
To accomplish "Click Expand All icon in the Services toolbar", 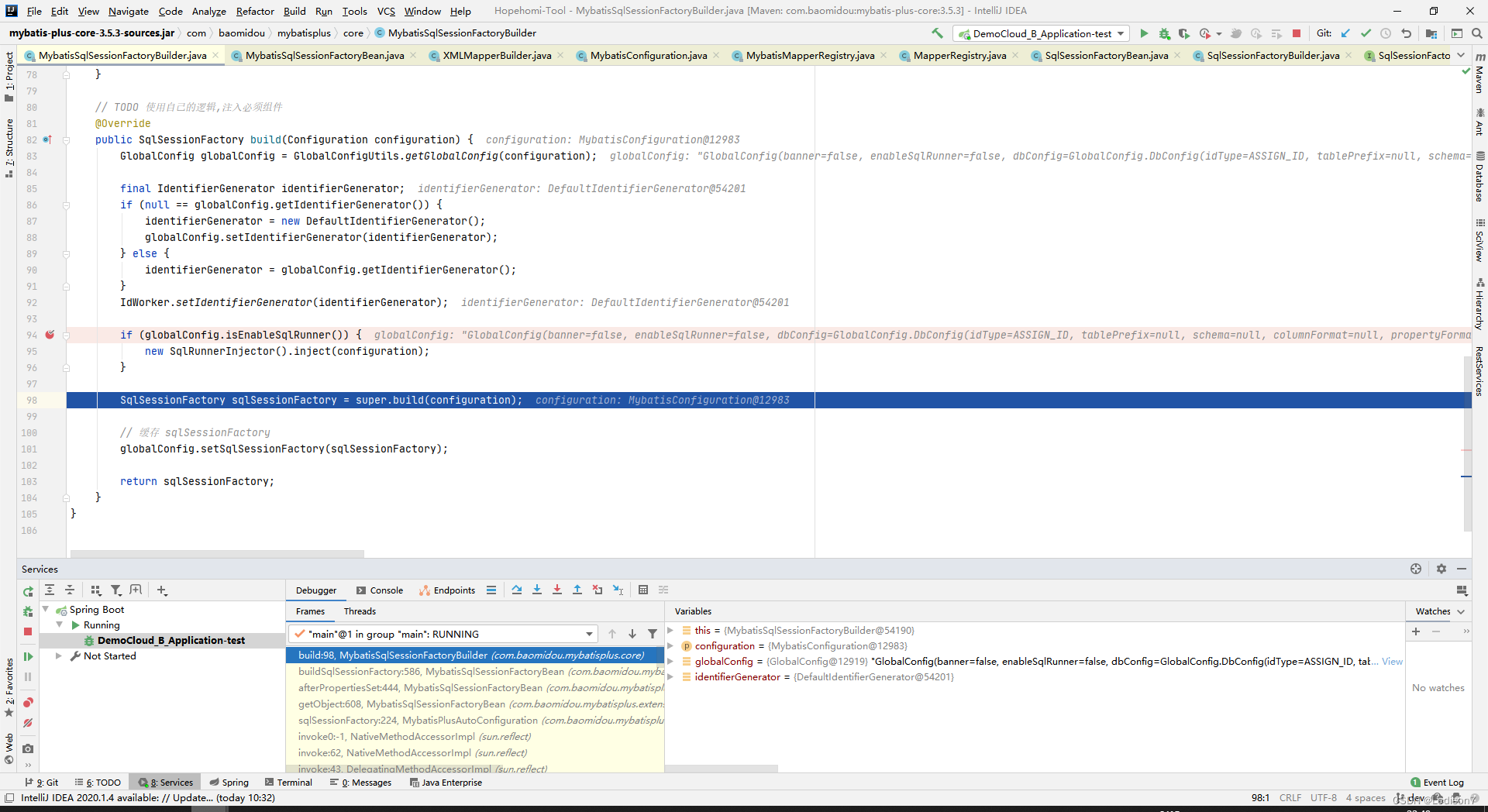I will [50, 590].
